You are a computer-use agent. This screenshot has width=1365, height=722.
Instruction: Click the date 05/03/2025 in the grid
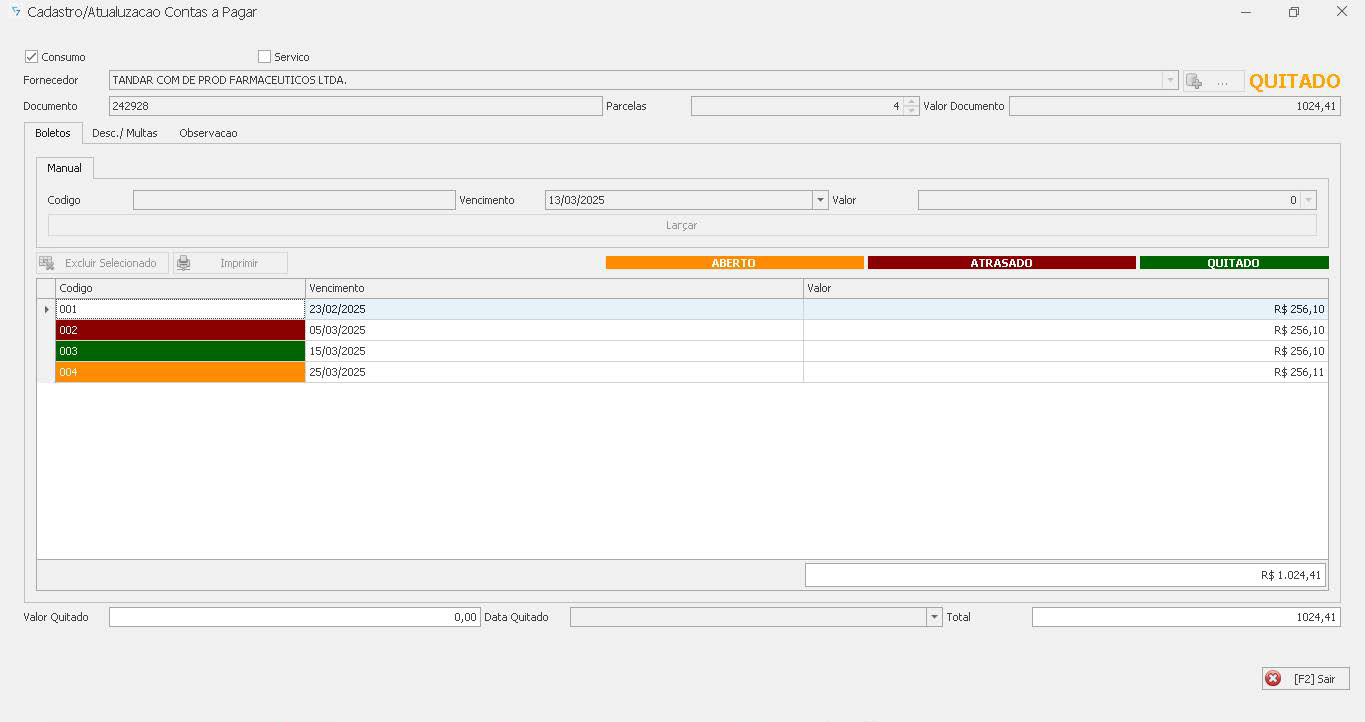(338, 330)
